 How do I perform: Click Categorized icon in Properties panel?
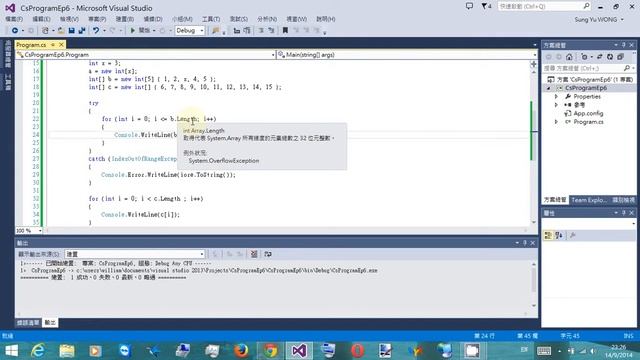(x=548, y=235)
